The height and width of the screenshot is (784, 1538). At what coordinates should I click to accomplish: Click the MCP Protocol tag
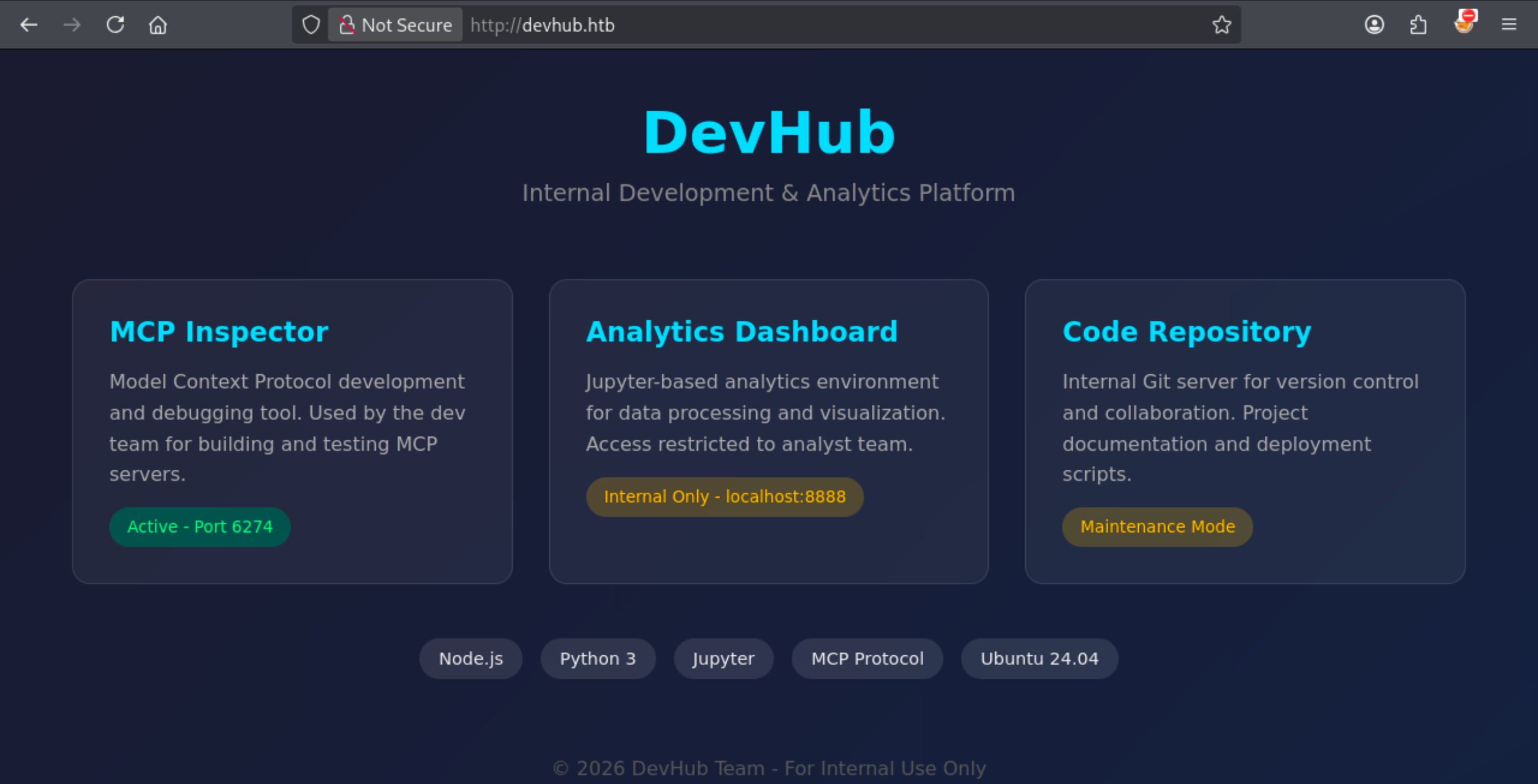[868, 659]
